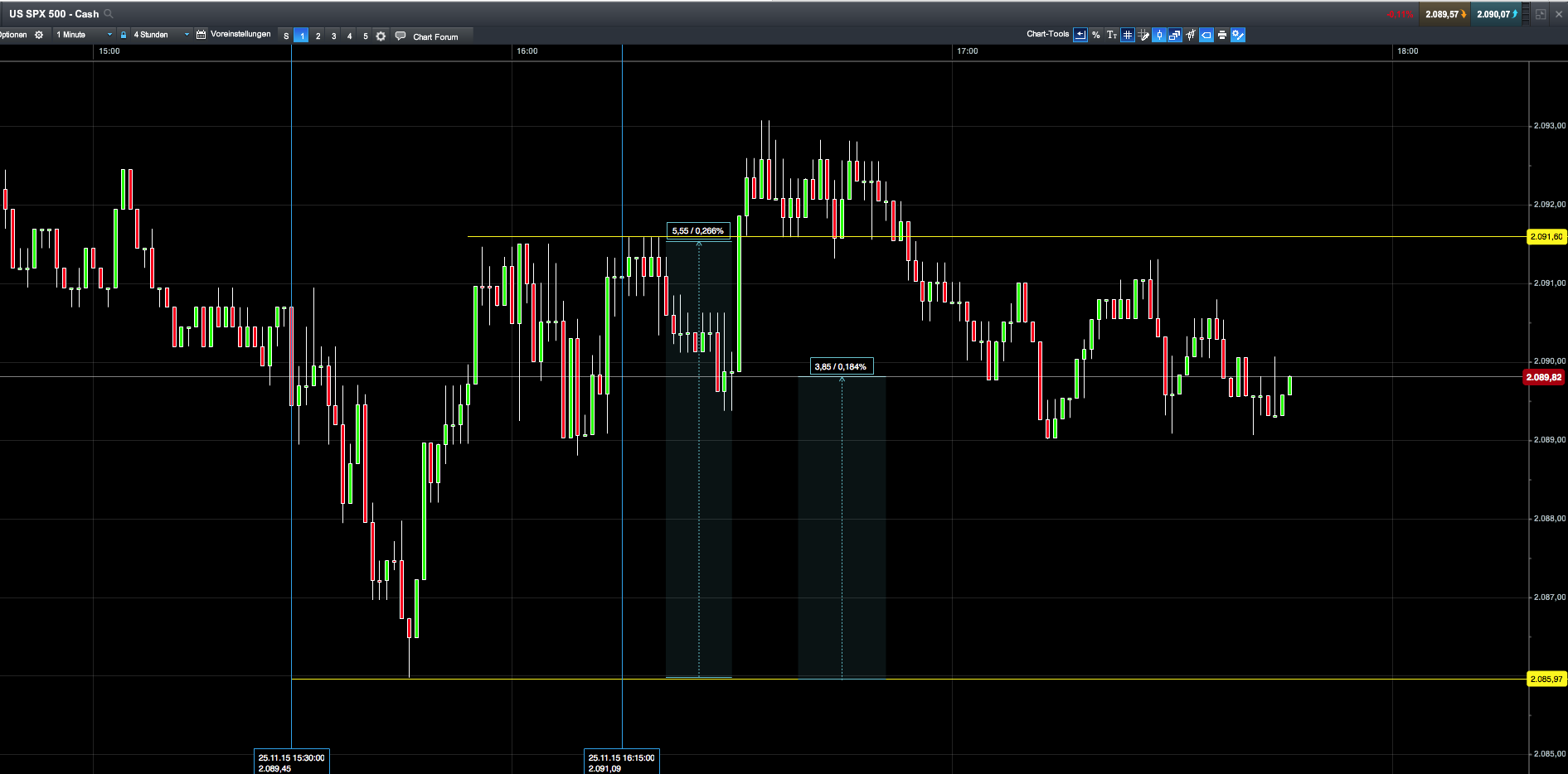Enable the back-arrow undo tool in Chart-Tools
This screenshot has height=774, width=1568.
(x=1080, y=35)
